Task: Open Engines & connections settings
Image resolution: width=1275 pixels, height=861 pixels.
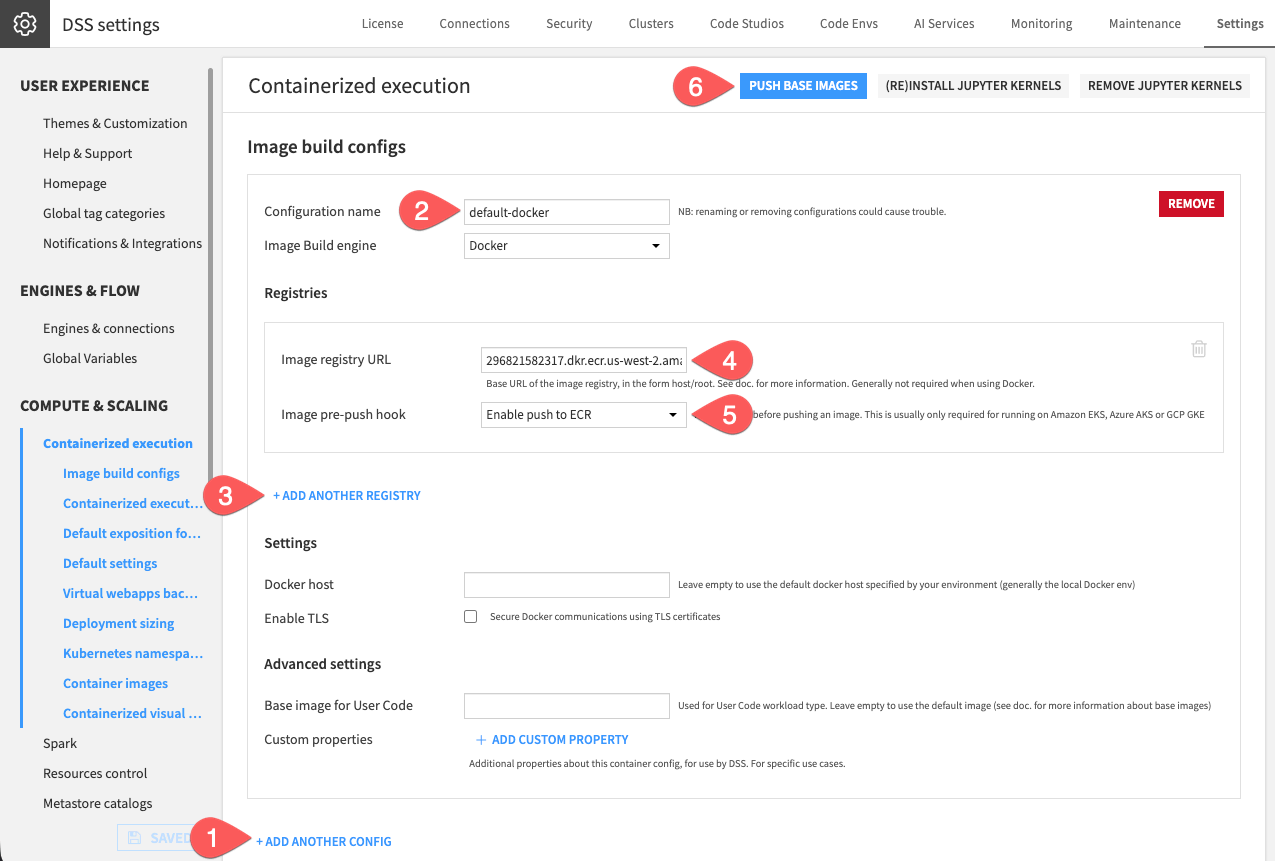Action: click(x=109, y=328)
